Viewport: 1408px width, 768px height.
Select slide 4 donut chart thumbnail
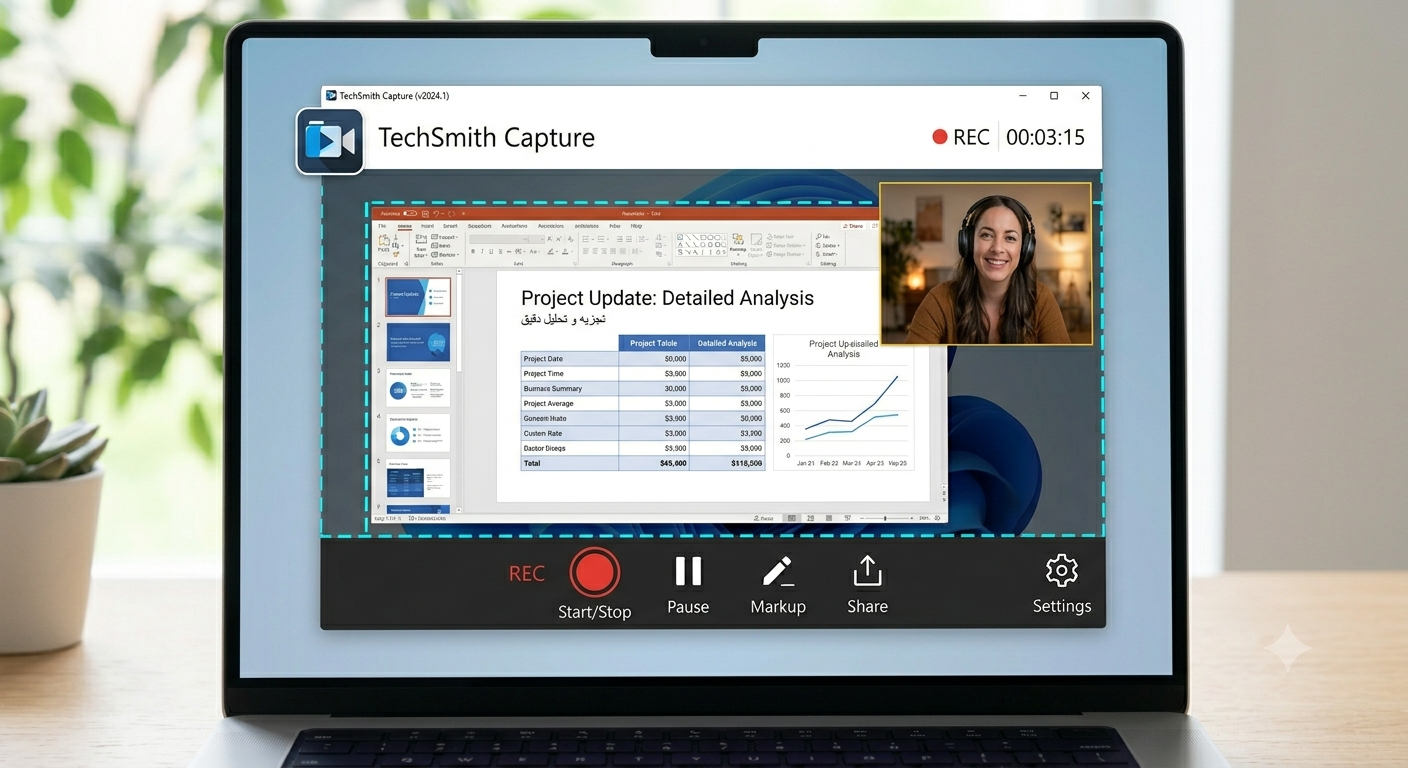coord(418,433)
